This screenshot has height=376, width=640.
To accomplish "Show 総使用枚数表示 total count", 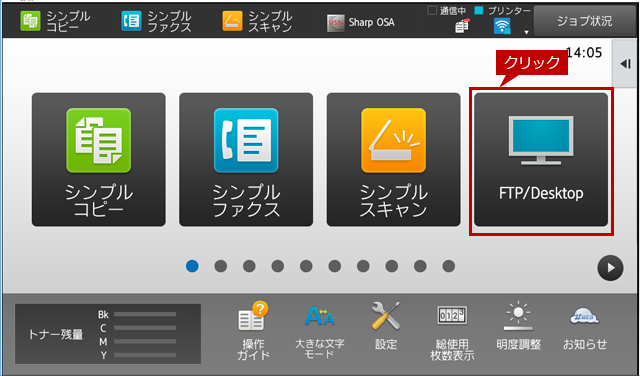I will (x=452, y=332).
